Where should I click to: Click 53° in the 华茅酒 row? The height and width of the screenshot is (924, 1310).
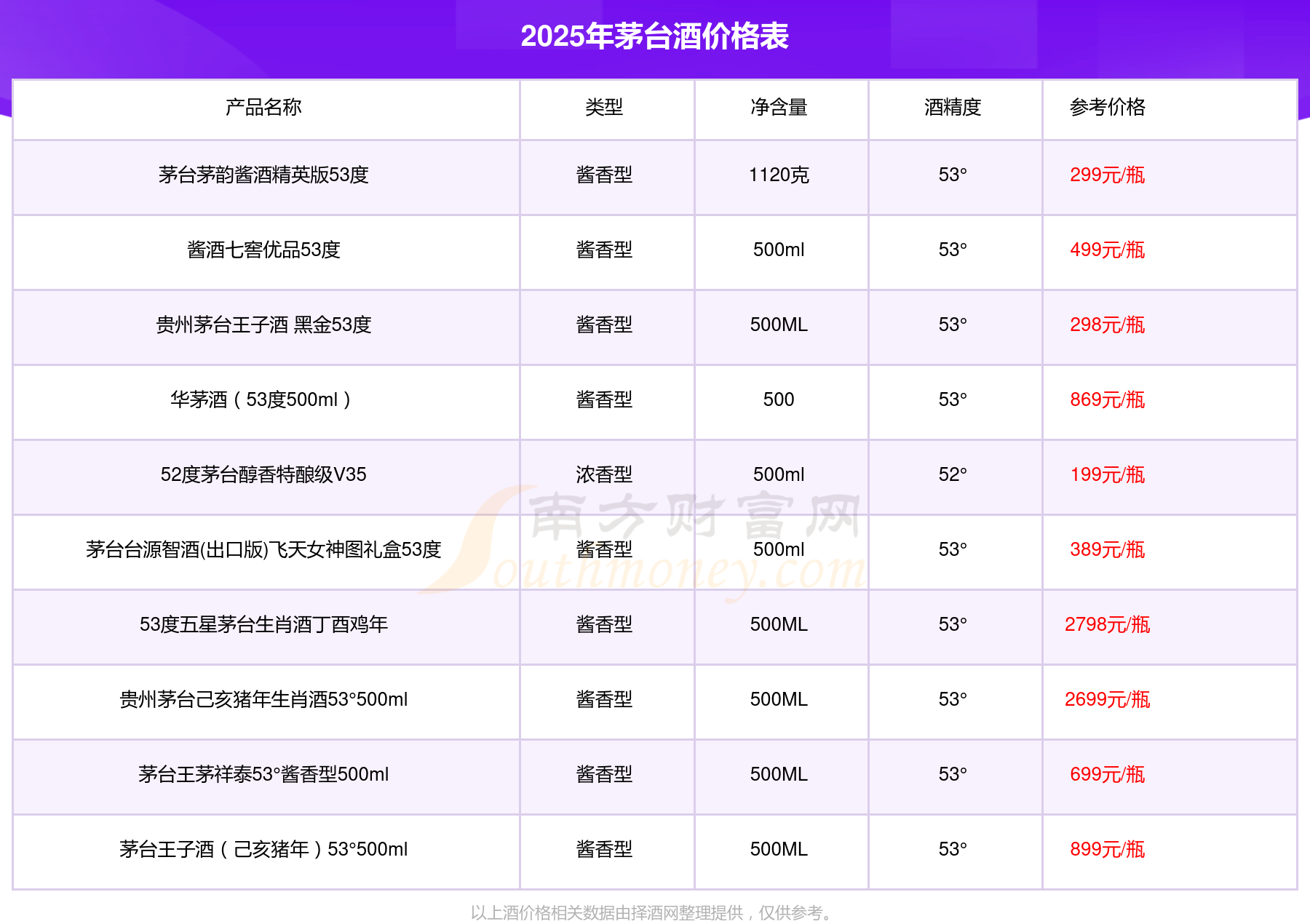click(953, 400)
